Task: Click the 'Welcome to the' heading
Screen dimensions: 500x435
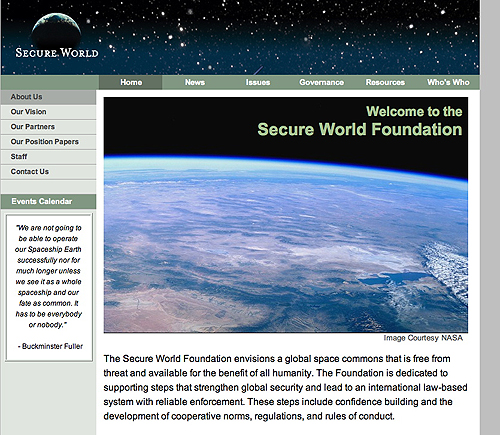Action: tap(414, 111)
